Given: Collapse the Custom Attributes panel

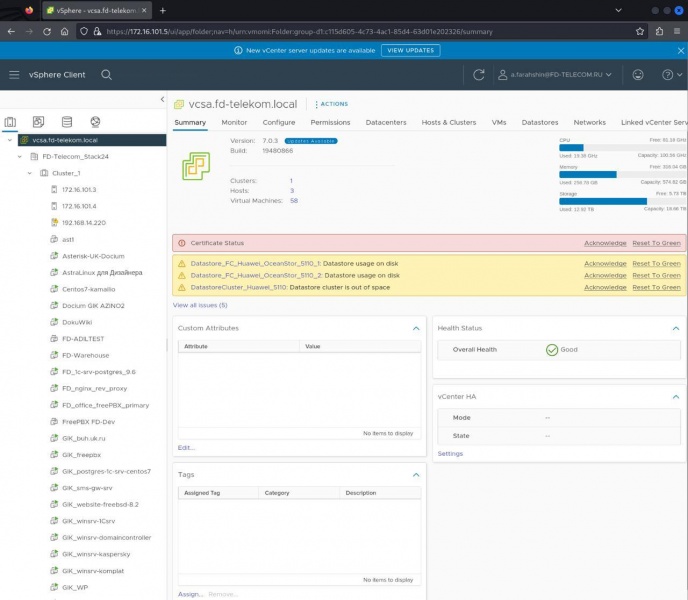Looking at the screenshot, I should pyautogui.click(x=416, y=328).
